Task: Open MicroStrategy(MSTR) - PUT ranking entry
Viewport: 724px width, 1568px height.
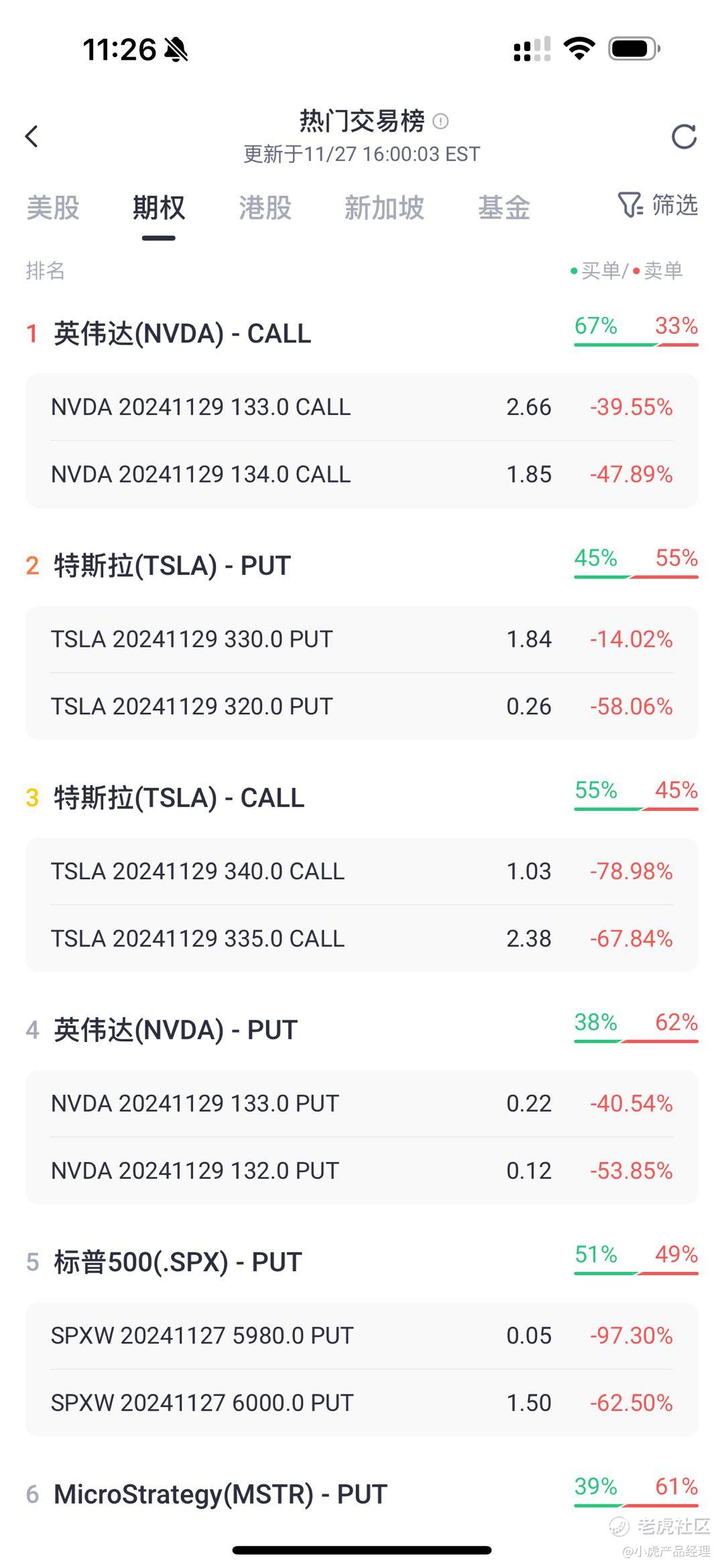Action: coord(221,1494)
